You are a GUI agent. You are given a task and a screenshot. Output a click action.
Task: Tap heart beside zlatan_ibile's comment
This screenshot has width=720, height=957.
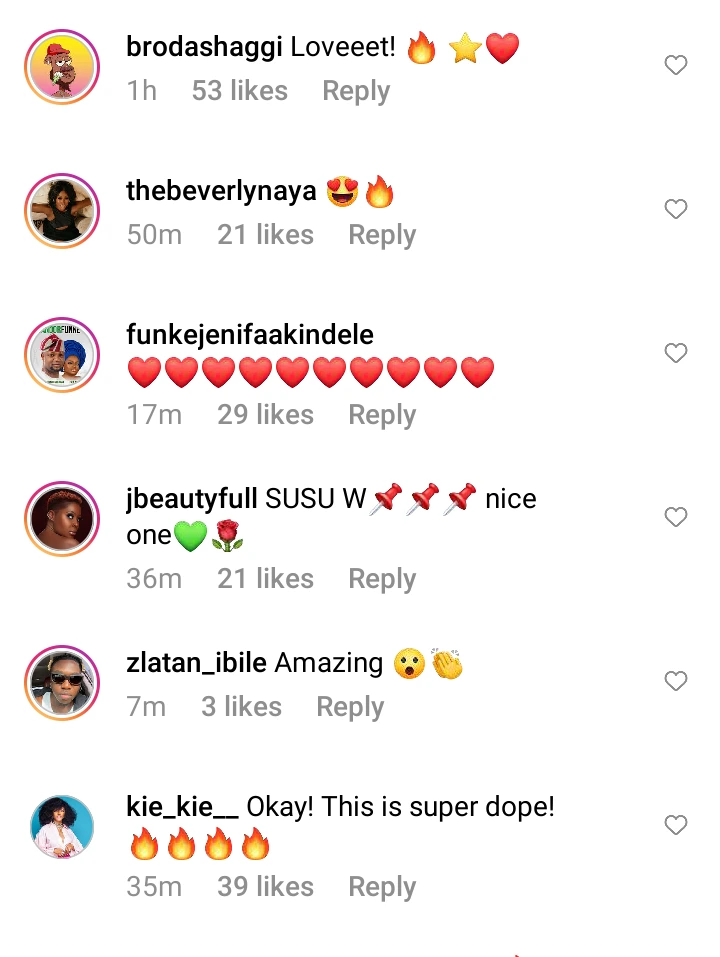676,681
